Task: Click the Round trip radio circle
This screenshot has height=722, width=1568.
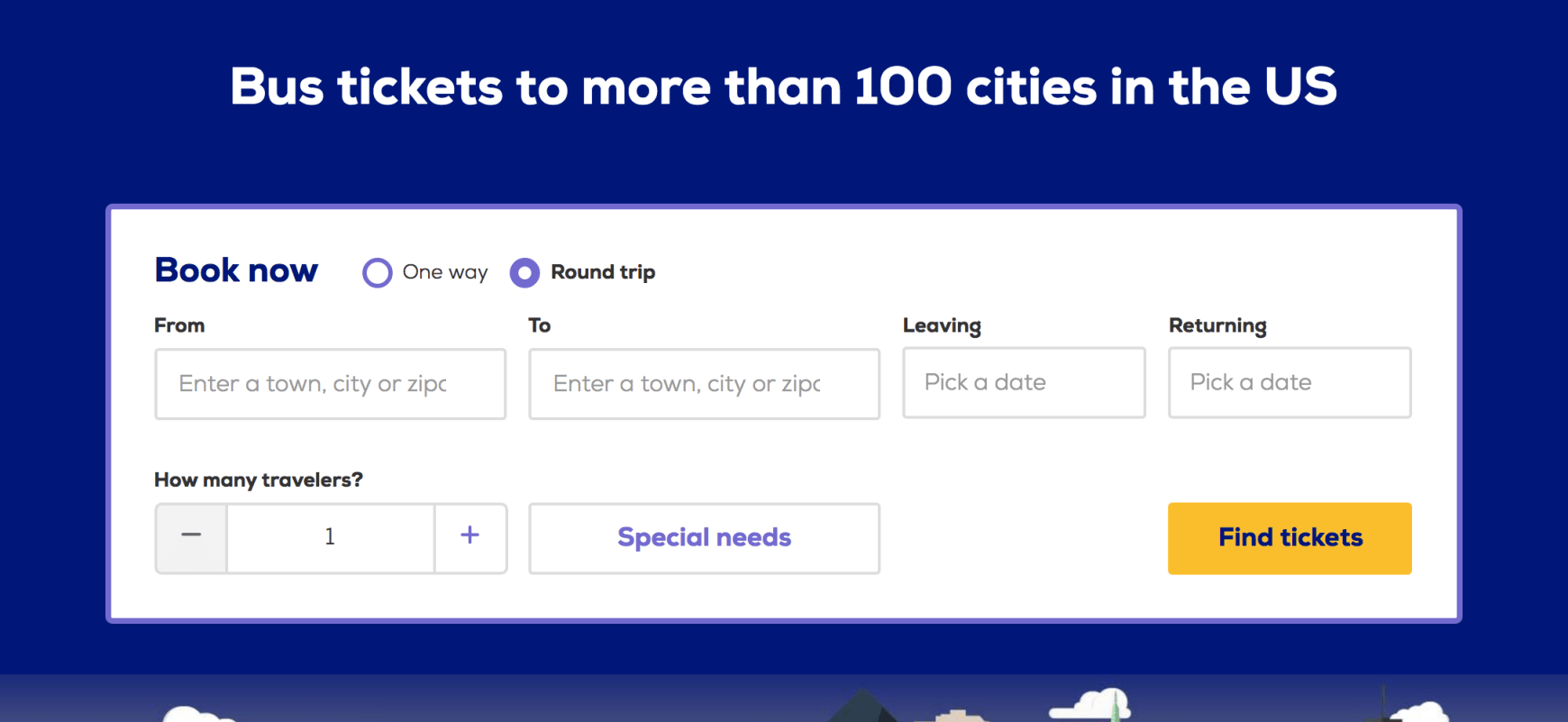Action: tap(524, 272)
